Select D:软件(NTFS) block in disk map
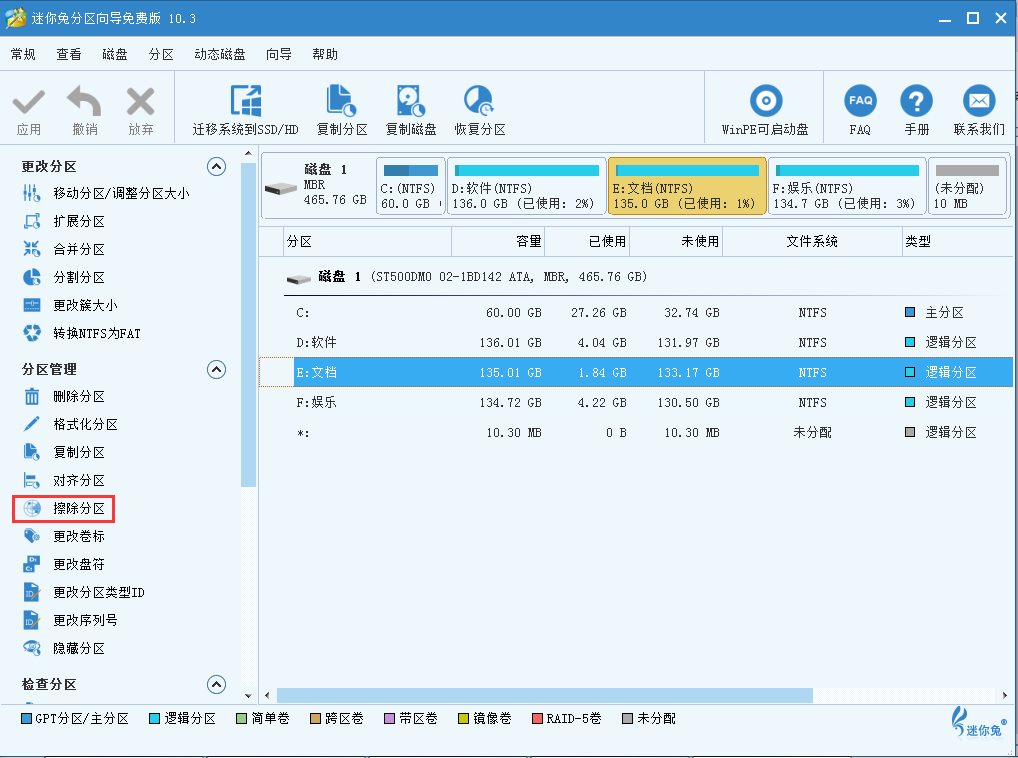1018x758 pixels. [x=527, y=186]
